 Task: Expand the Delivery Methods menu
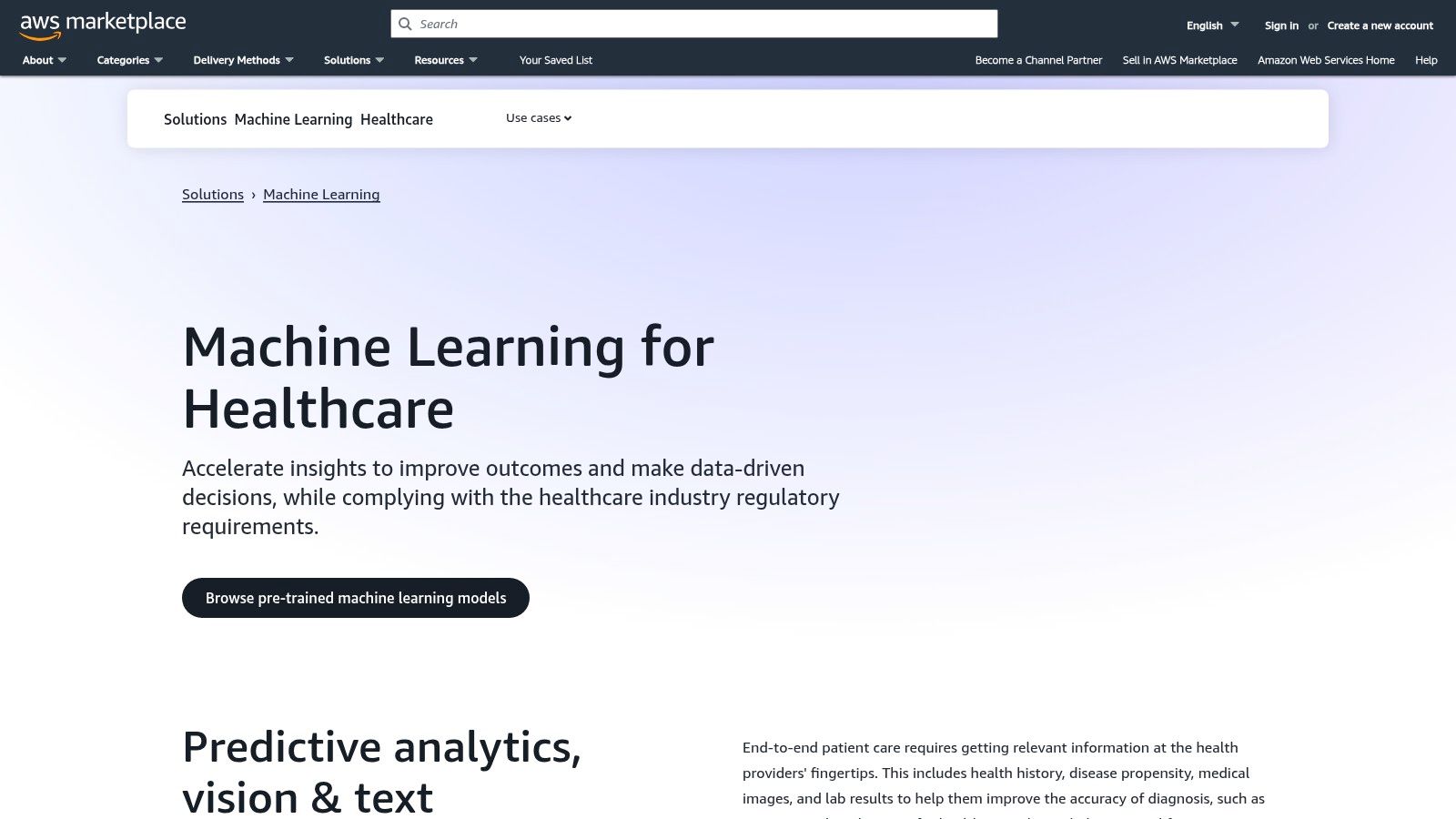pos(241,60)
